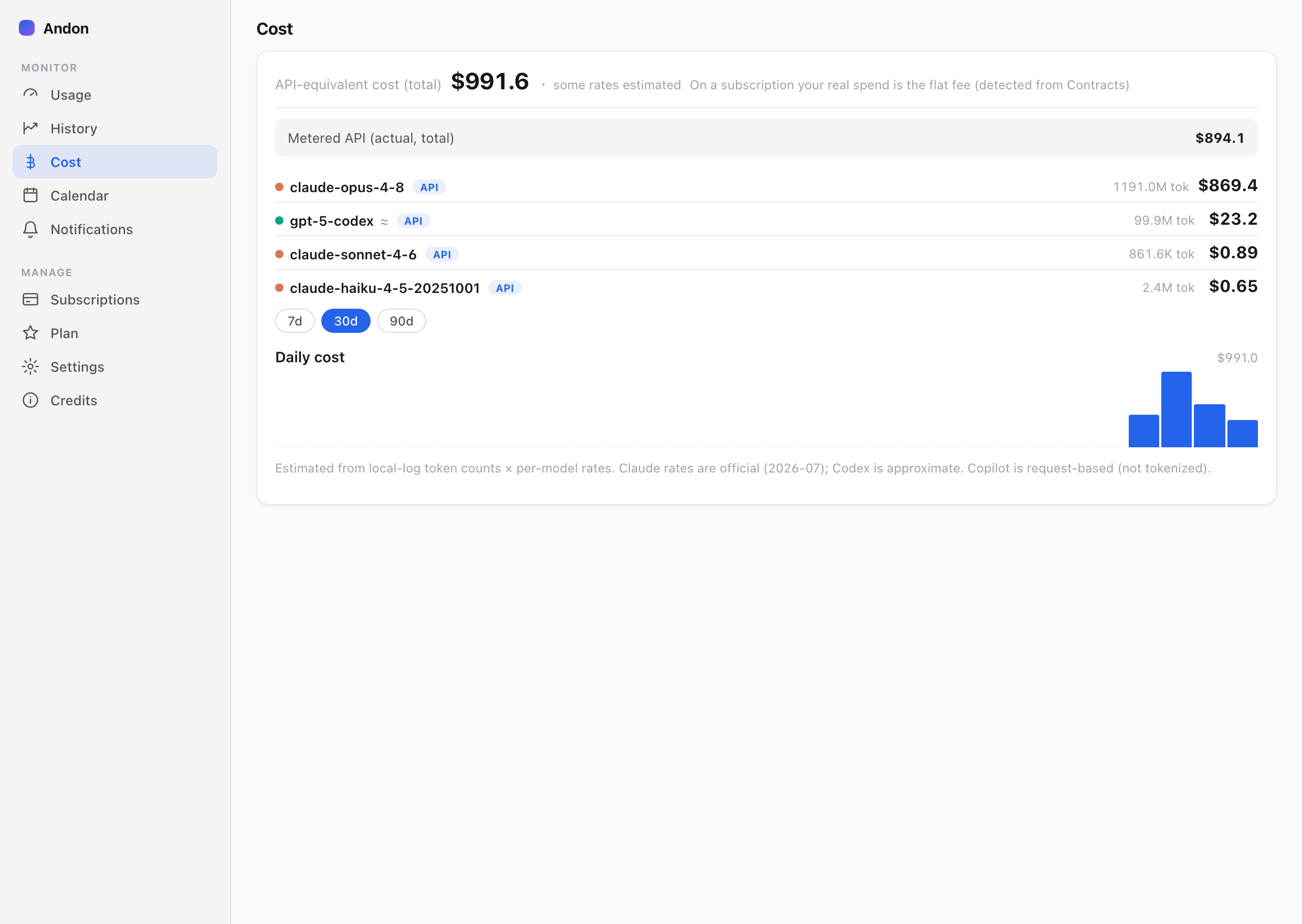Click the History trend-line icon
1302x924 pixels.
(x=31, y=128)
